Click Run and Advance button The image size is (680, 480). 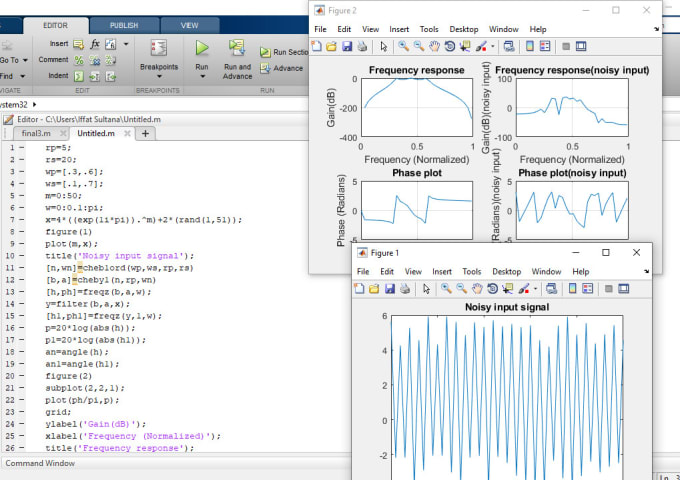point(237,60)
